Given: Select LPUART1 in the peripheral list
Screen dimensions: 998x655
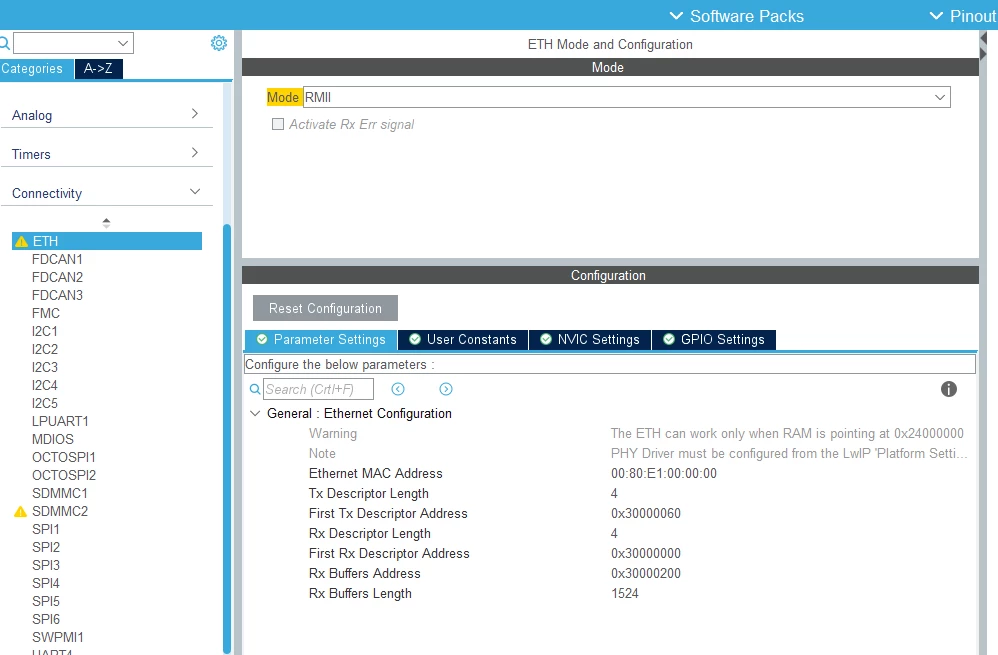Looking at the screenshot, I should pos(60,421).
